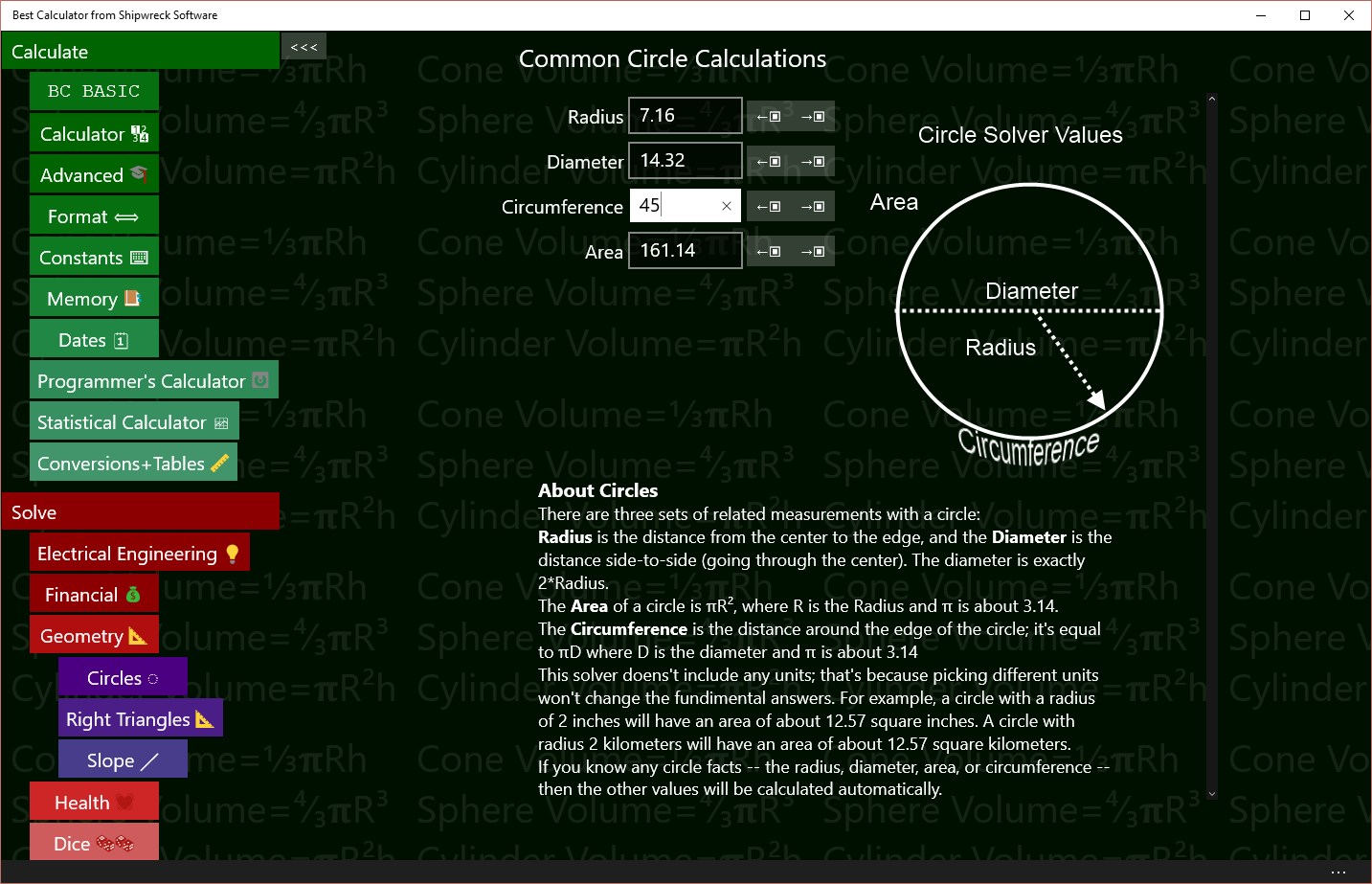Image resolution: width=1372 pixels, height=884 pixels.
Task: Select the Circles solver
Action: 122,677
